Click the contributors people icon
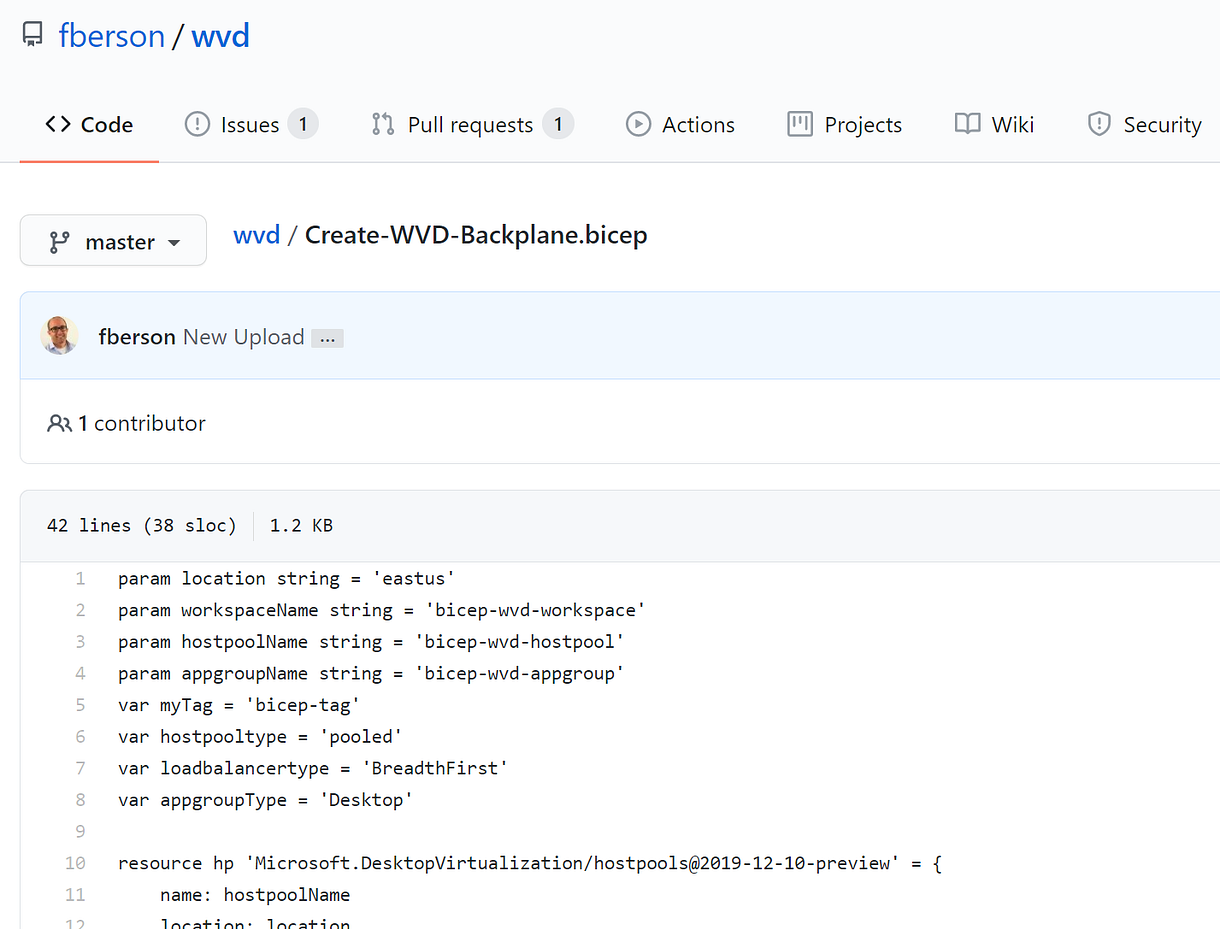The width and height of the screenshot is (1220, 929). [59, 424]
